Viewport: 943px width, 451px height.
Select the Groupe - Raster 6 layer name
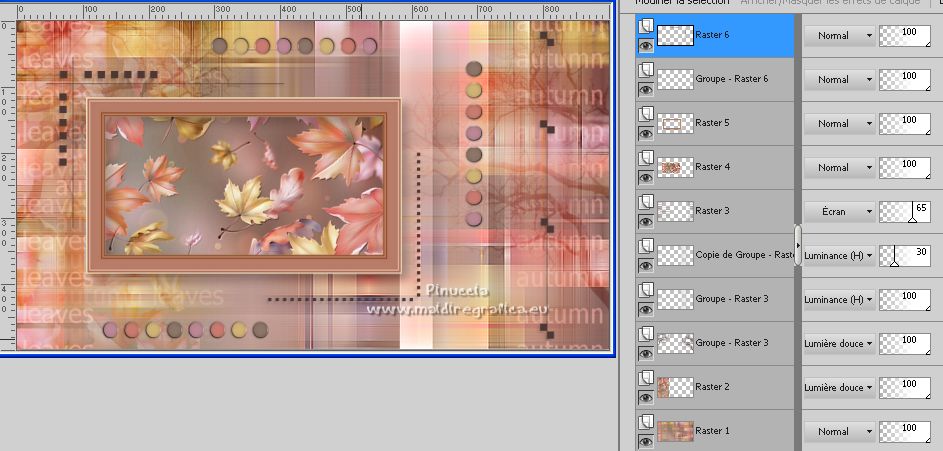pos(731,79)
